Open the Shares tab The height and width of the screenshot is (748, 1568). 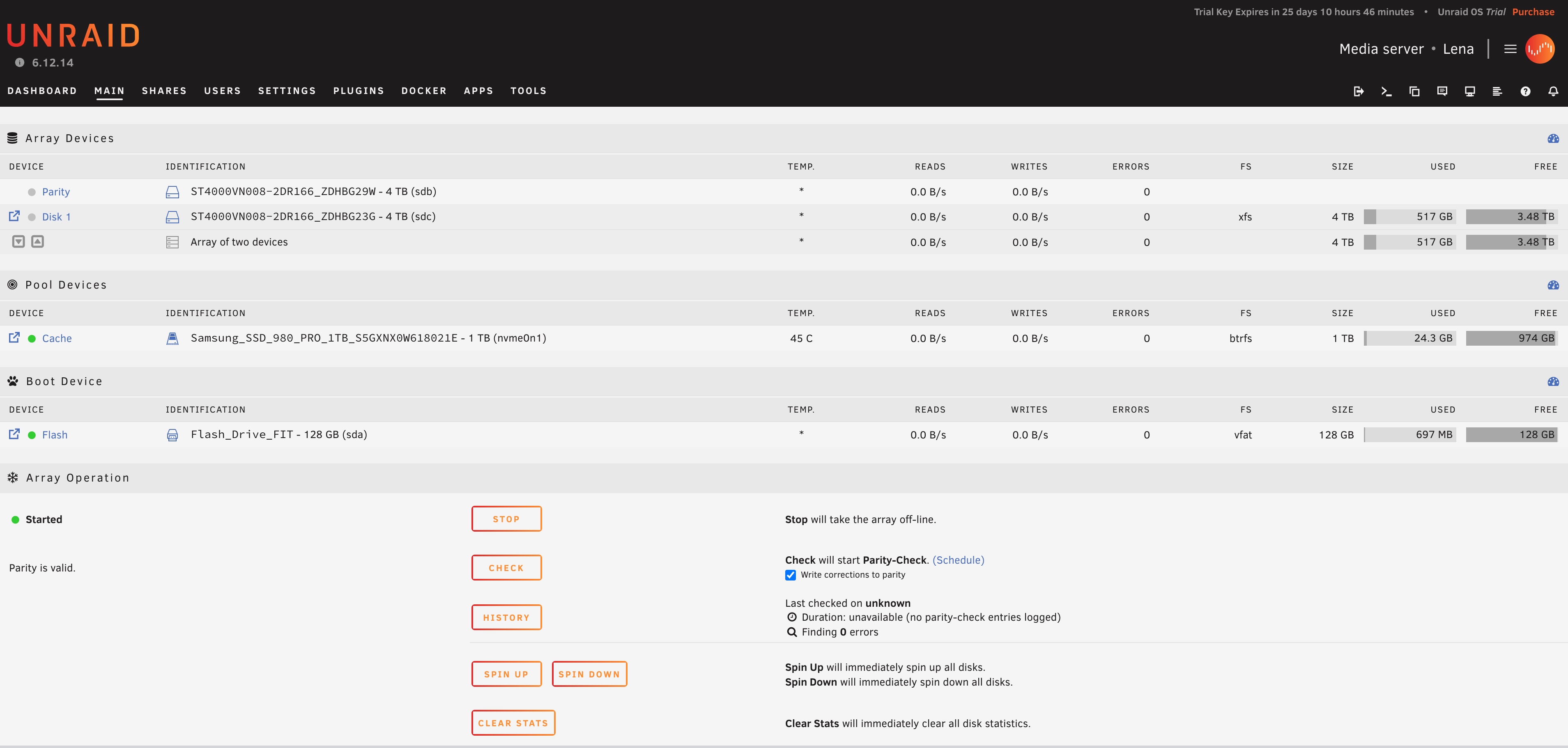click(x=164, y=91)
